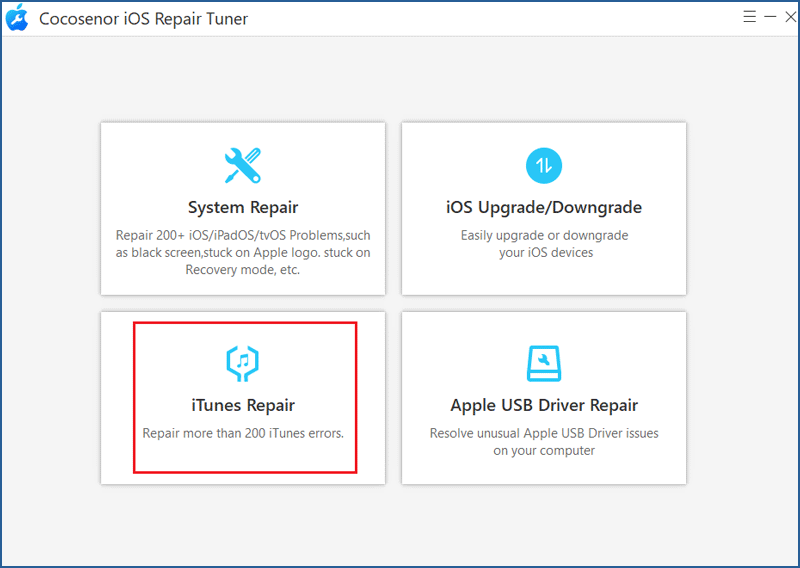
Task: Click the "Cocosenor iOS Repair Tuner" title text
Action: click(x=143, y=19)
